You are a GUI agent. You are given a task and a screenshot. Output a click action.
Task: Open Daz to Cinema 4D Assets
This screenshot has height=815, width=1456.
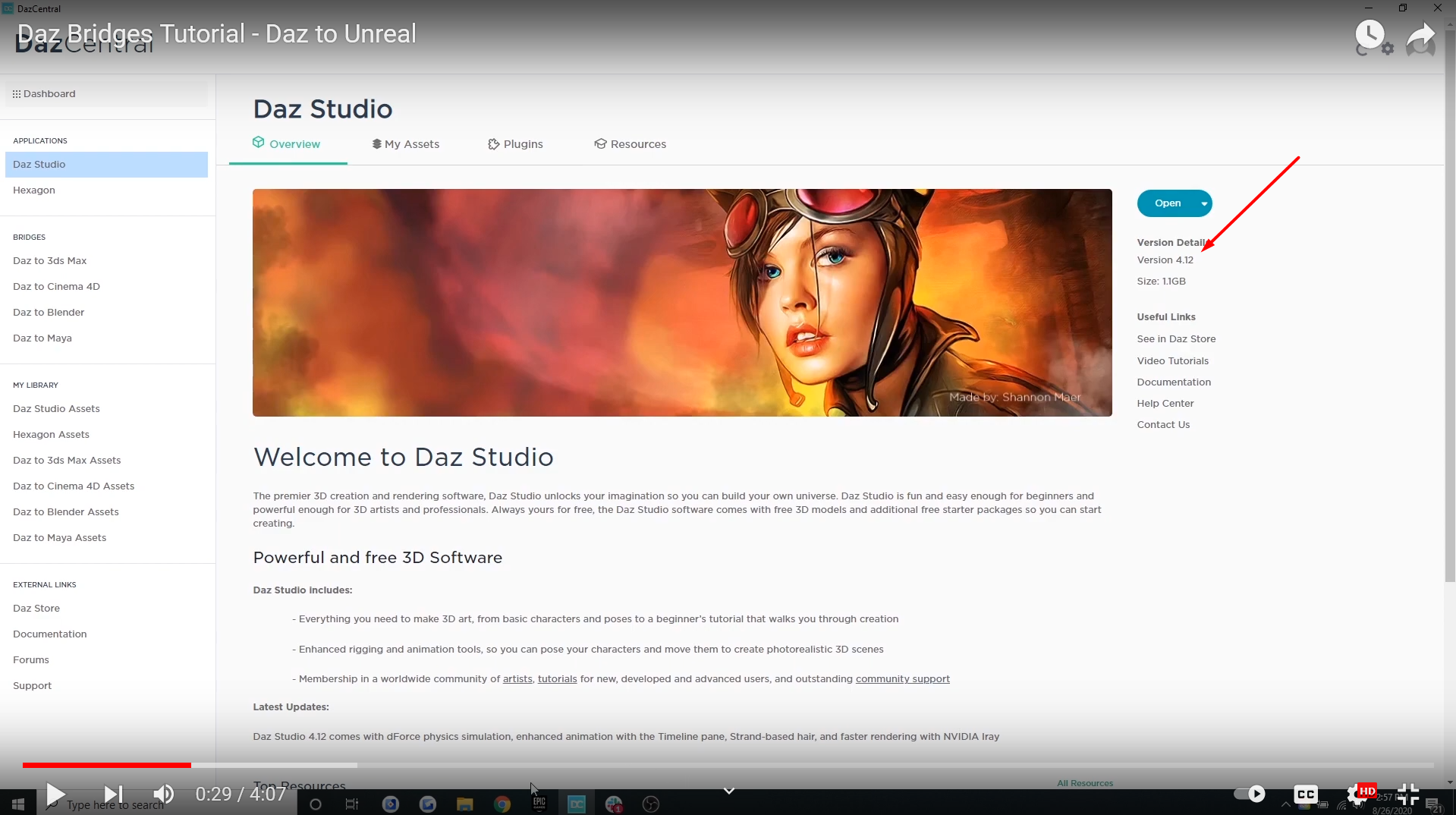[74, 486]
